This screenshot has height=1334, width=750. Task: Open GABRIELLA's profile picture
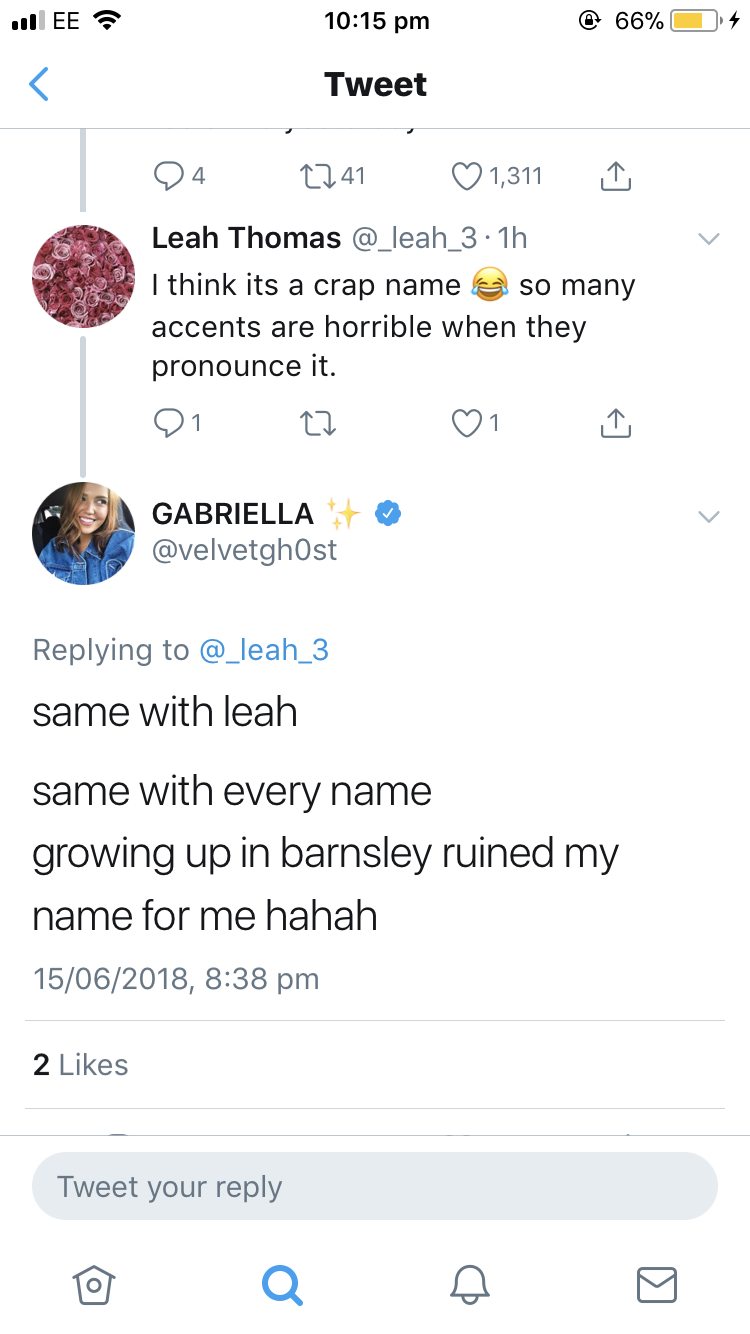point(84,534)
